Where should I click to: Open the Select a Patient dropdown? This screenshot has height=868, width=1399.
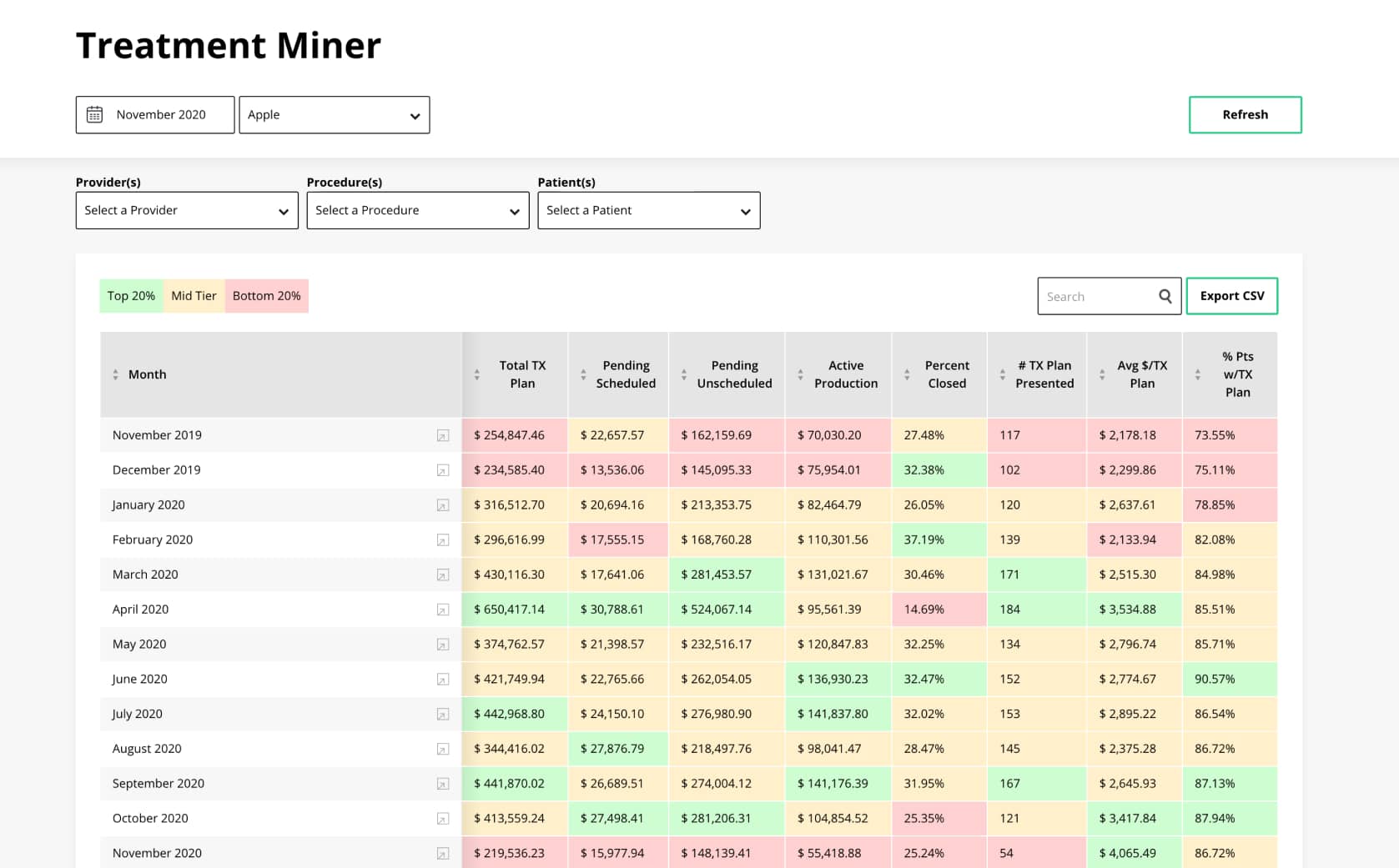[649, 211]
